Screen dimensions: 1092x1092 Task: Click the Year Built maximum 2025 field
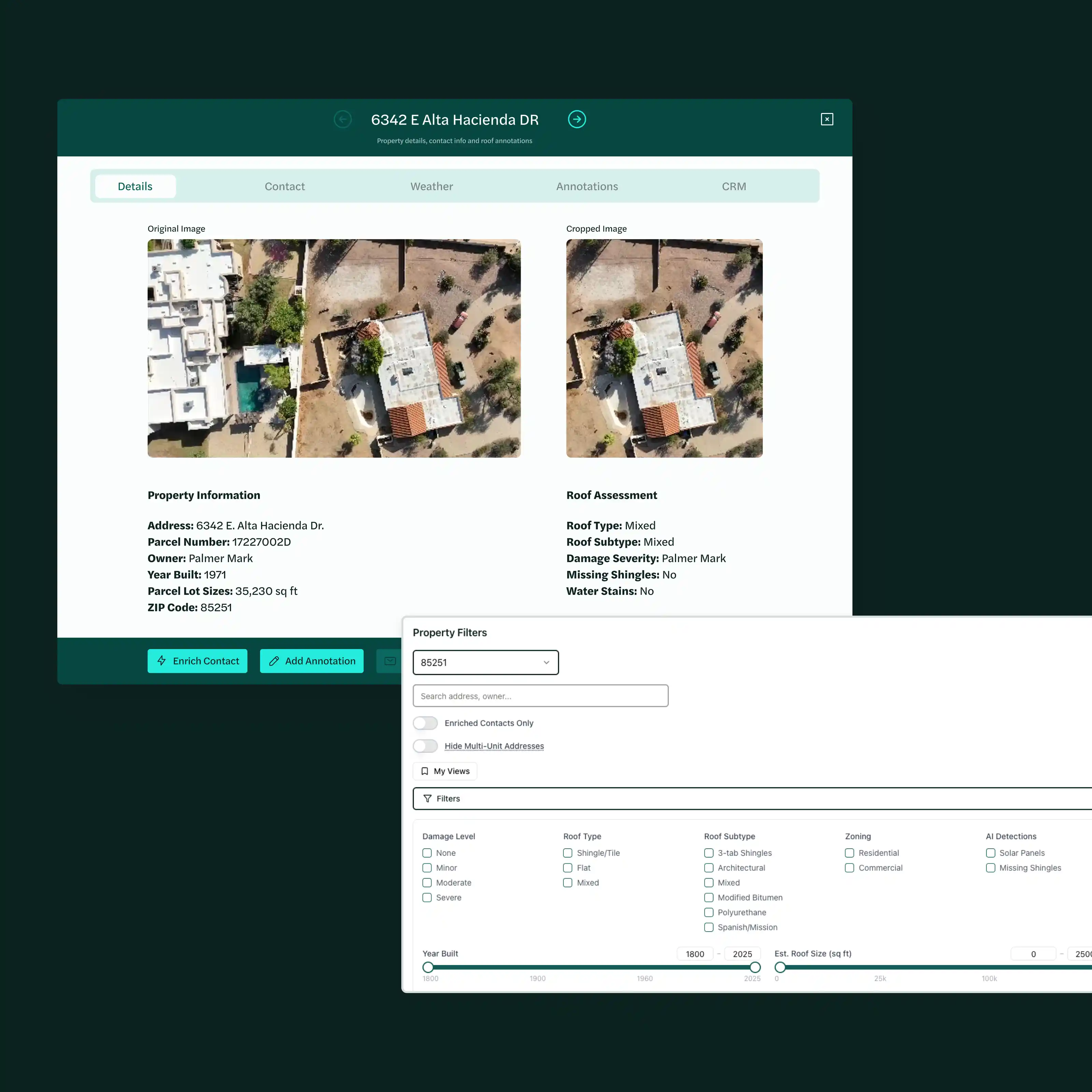click(x=742, y=953)
